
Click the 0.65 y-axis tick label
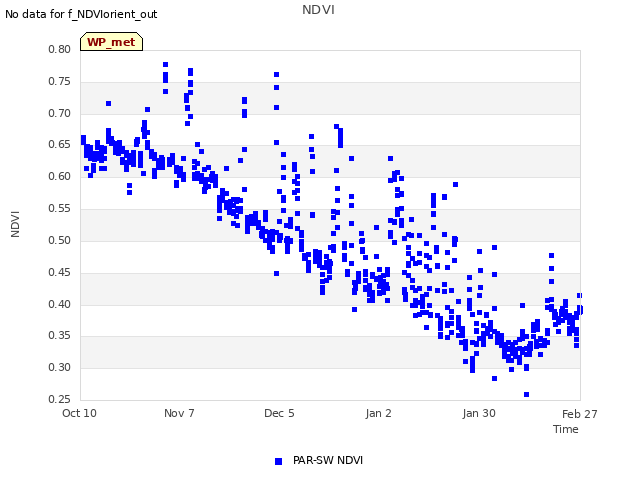coord(60,144)
